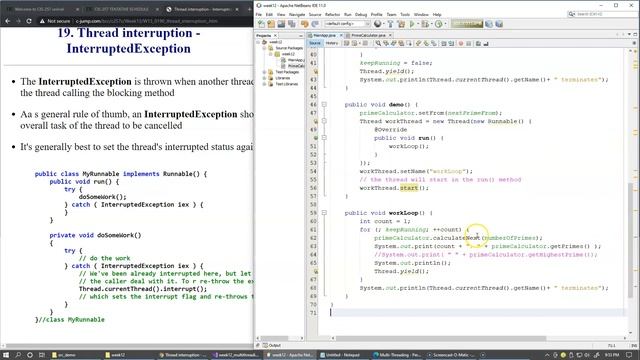Switch editor to History view

point(332,43)
